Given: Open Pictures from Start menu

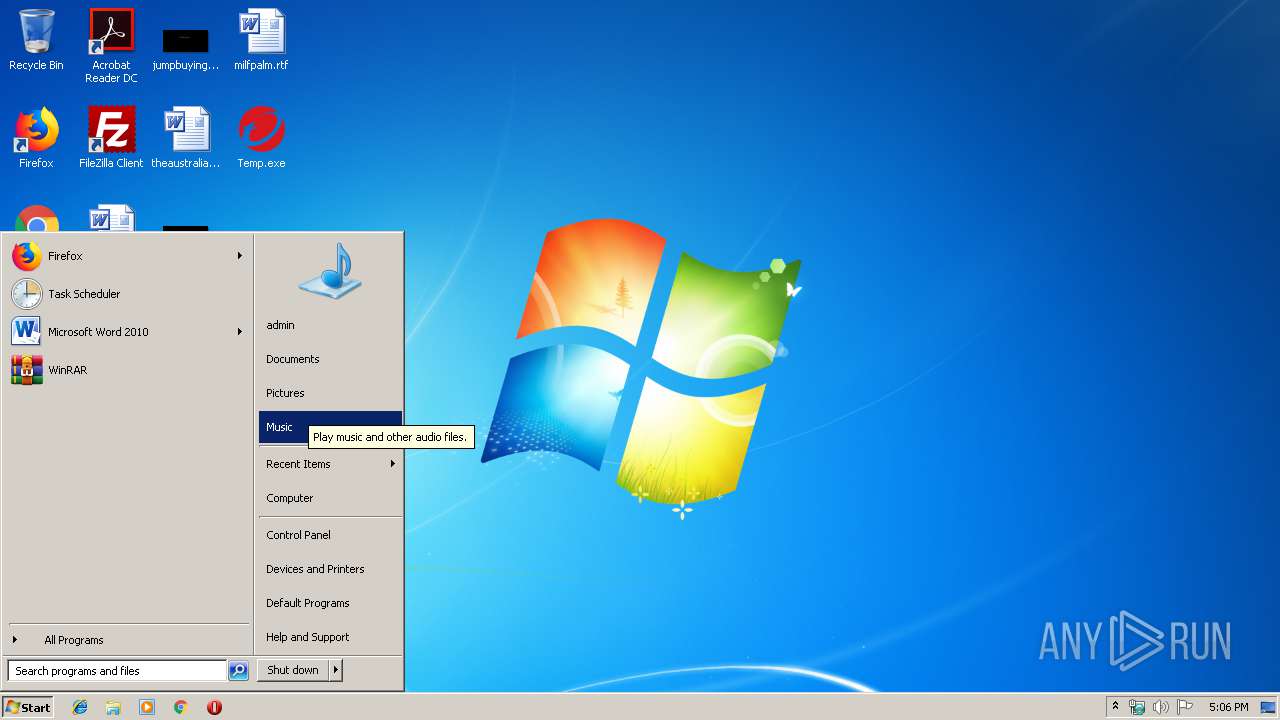Looking at the screenshot, I should [x=330, y=393].
